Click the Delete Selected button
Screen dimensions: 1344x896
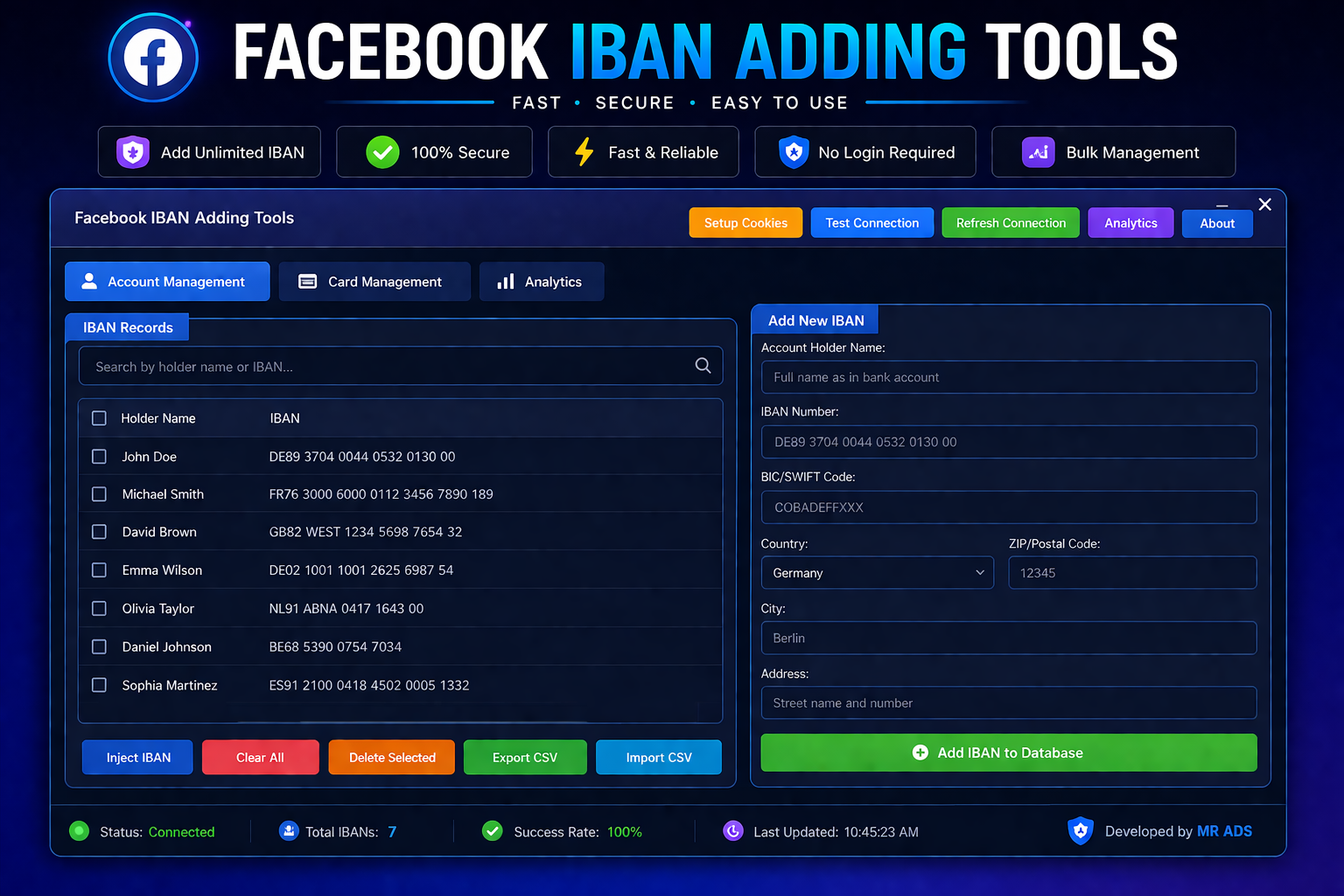(392, 758)
